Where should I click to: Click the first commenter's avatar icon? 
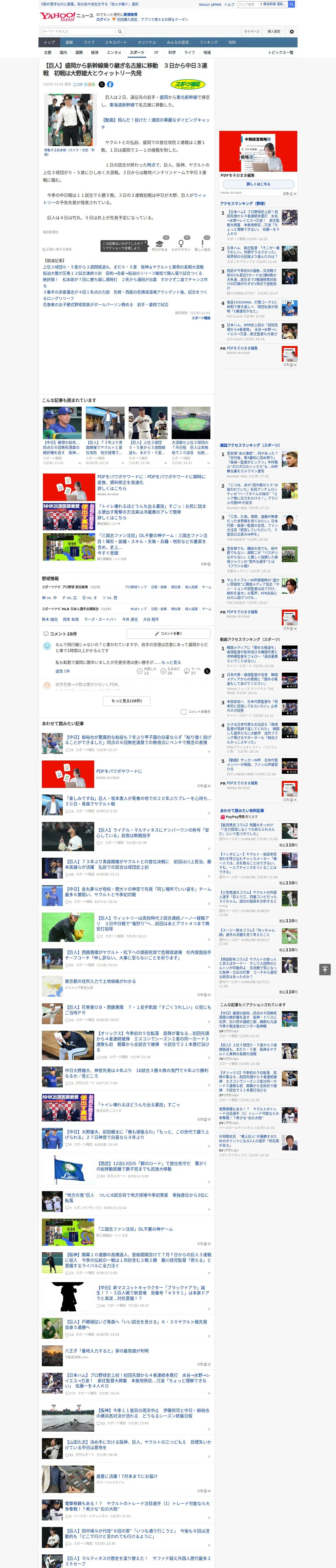47,646
